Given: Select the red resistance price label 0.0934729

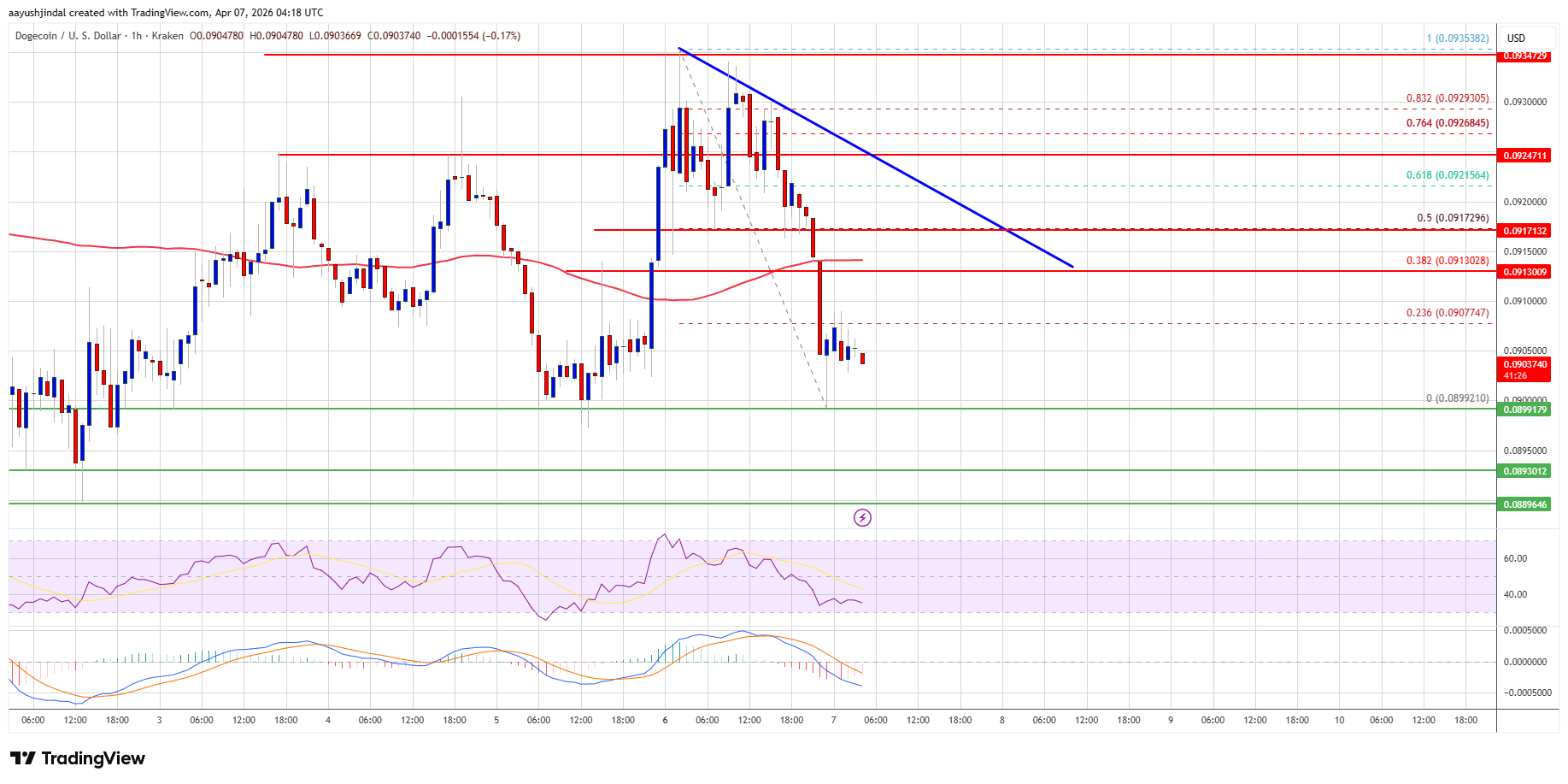Looking at the screenshot, I should pos(1525,56).
